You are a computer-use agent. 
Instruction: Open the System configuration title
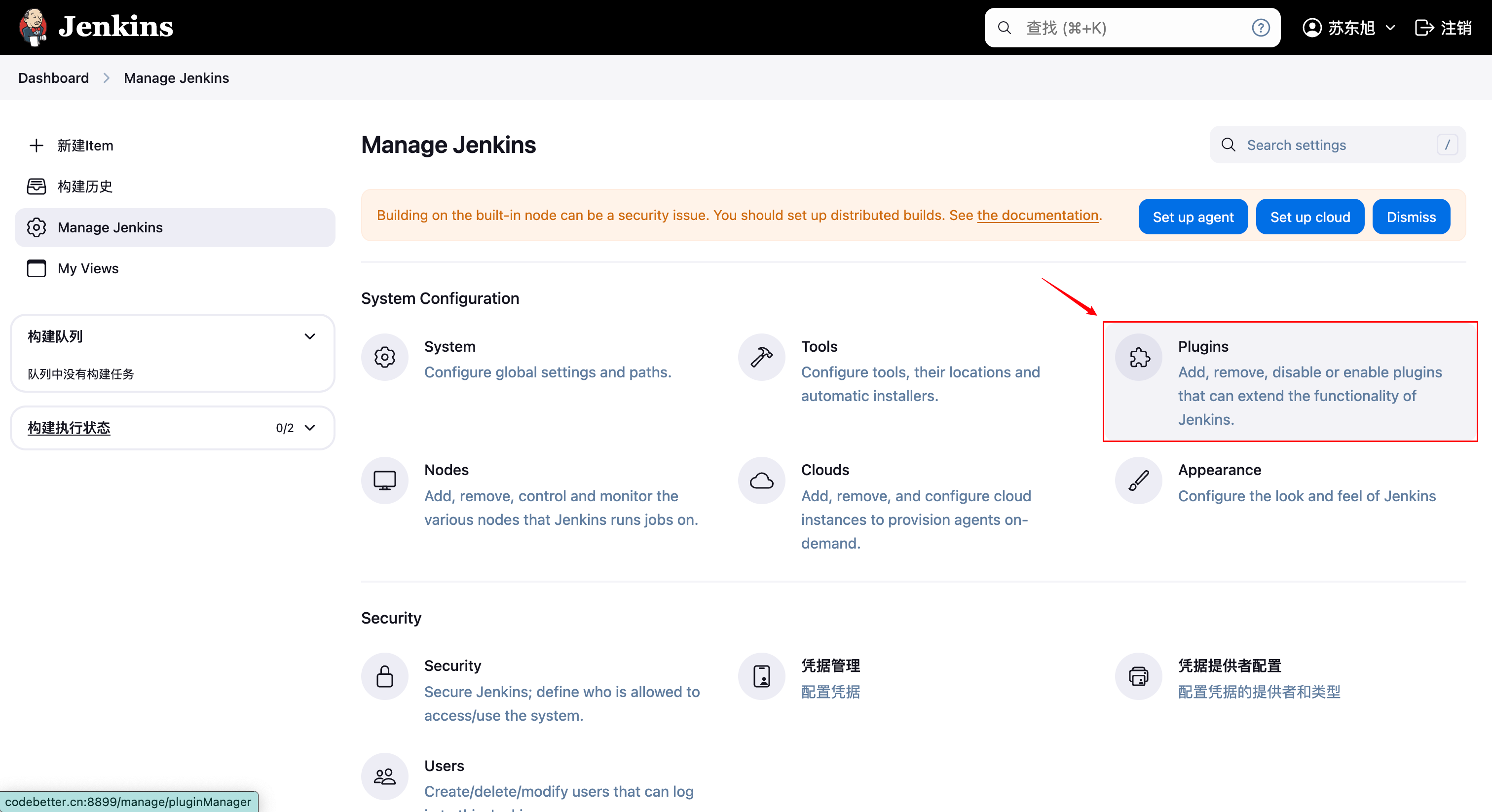click(449, 346)
